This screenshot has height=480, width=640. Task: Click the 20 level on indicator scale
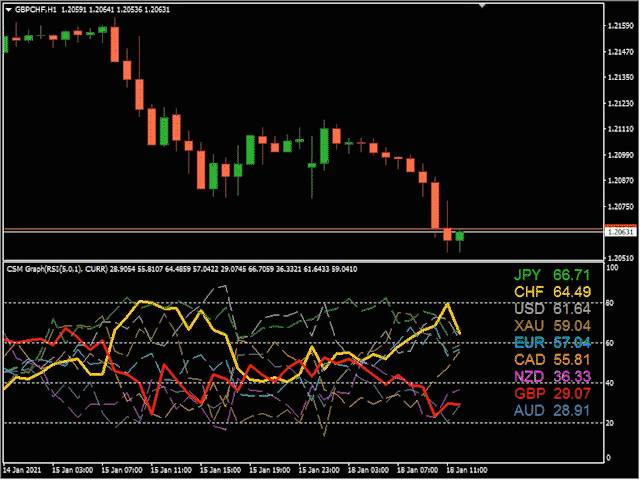pyautogui.click(x=610, y=423)
